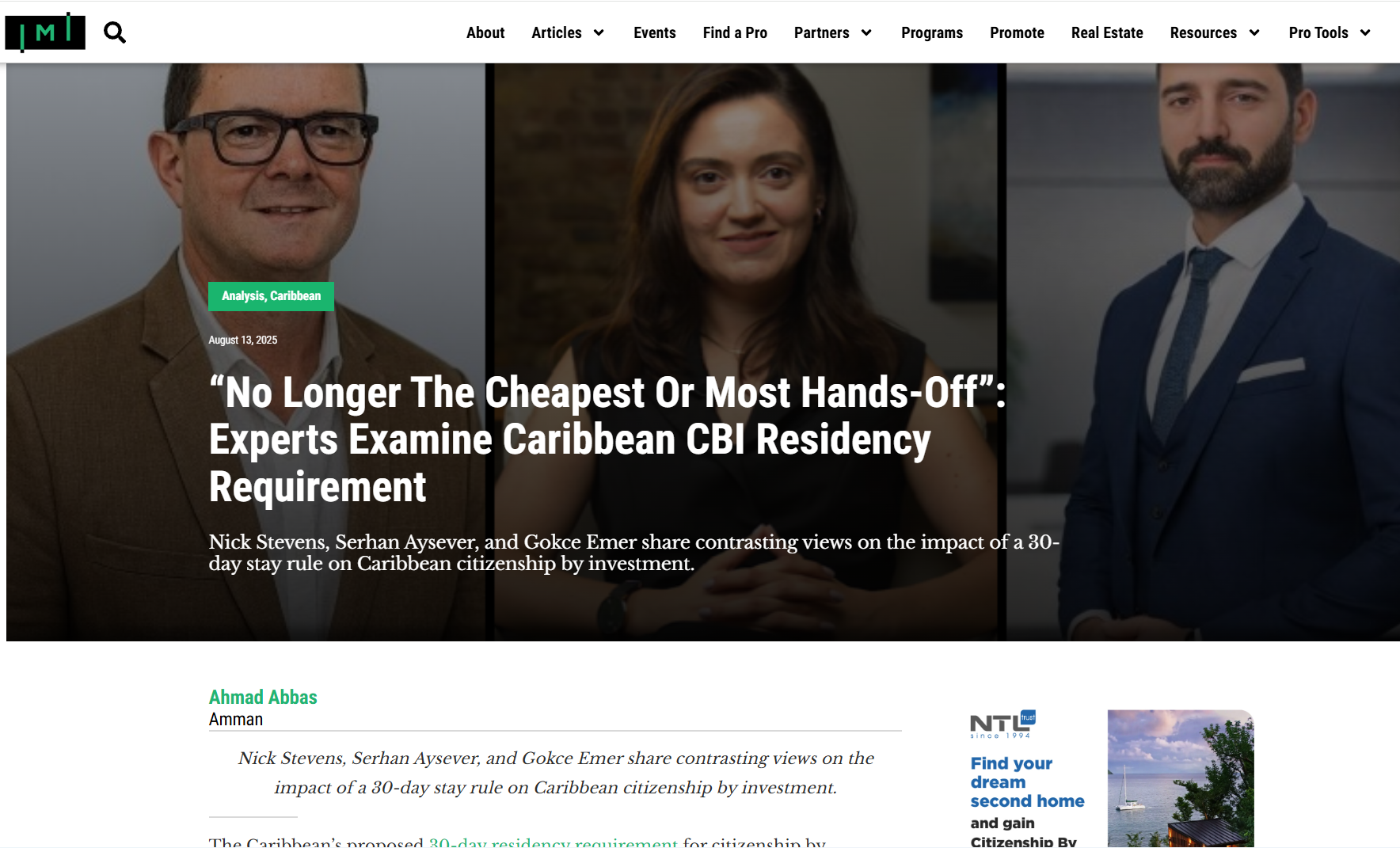Open the Real Estate menu item
This screenshot has width=1400, height=848.
point(1107,32)
